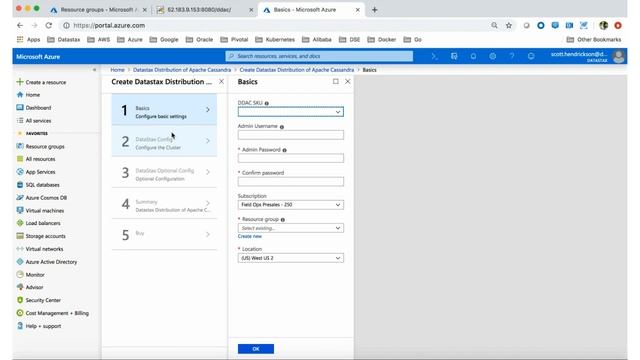Open the DDAC SKU dropdown

point(291,112)
